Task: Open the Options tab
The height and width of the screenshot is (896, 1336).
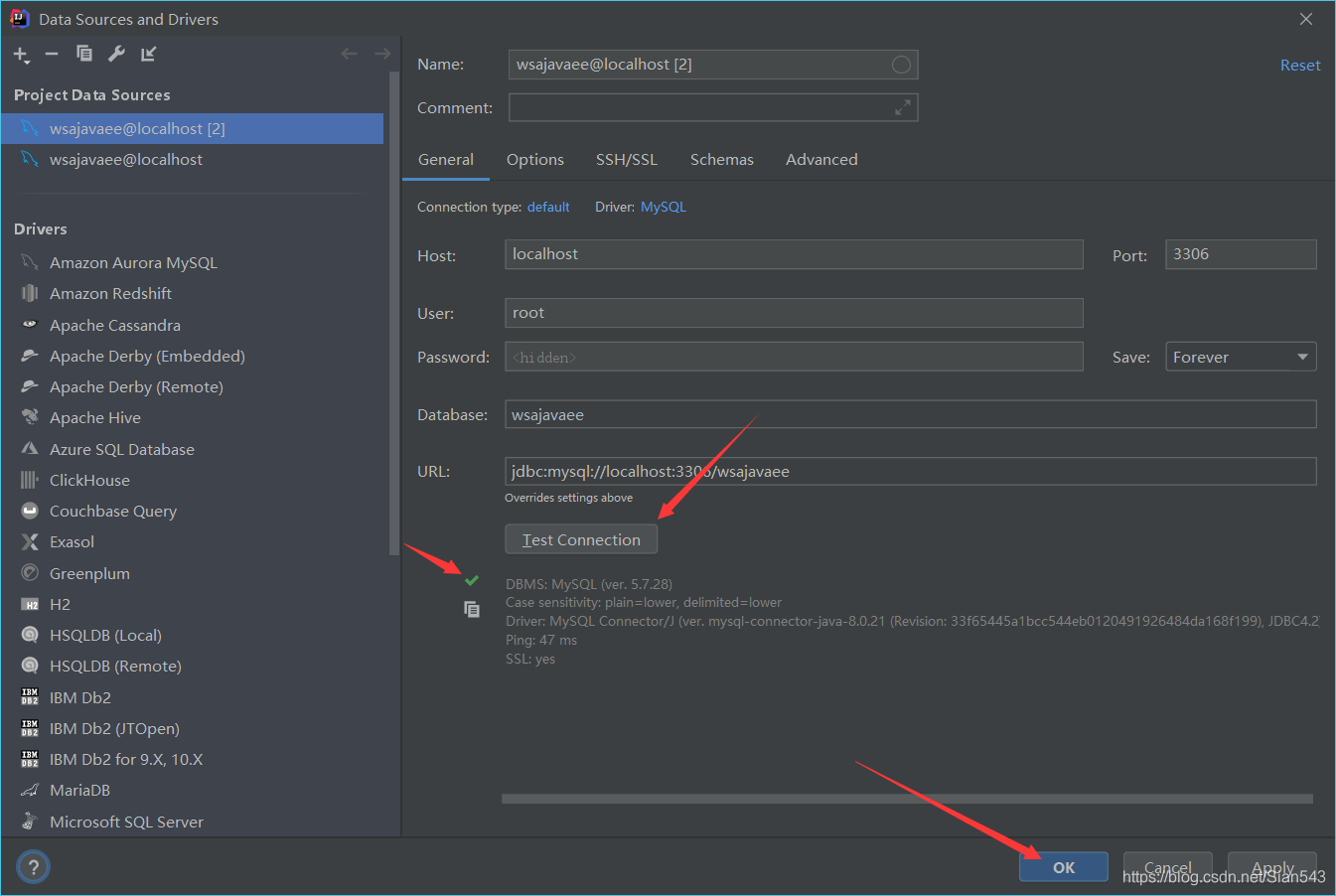Action: [x=535, y=159]
